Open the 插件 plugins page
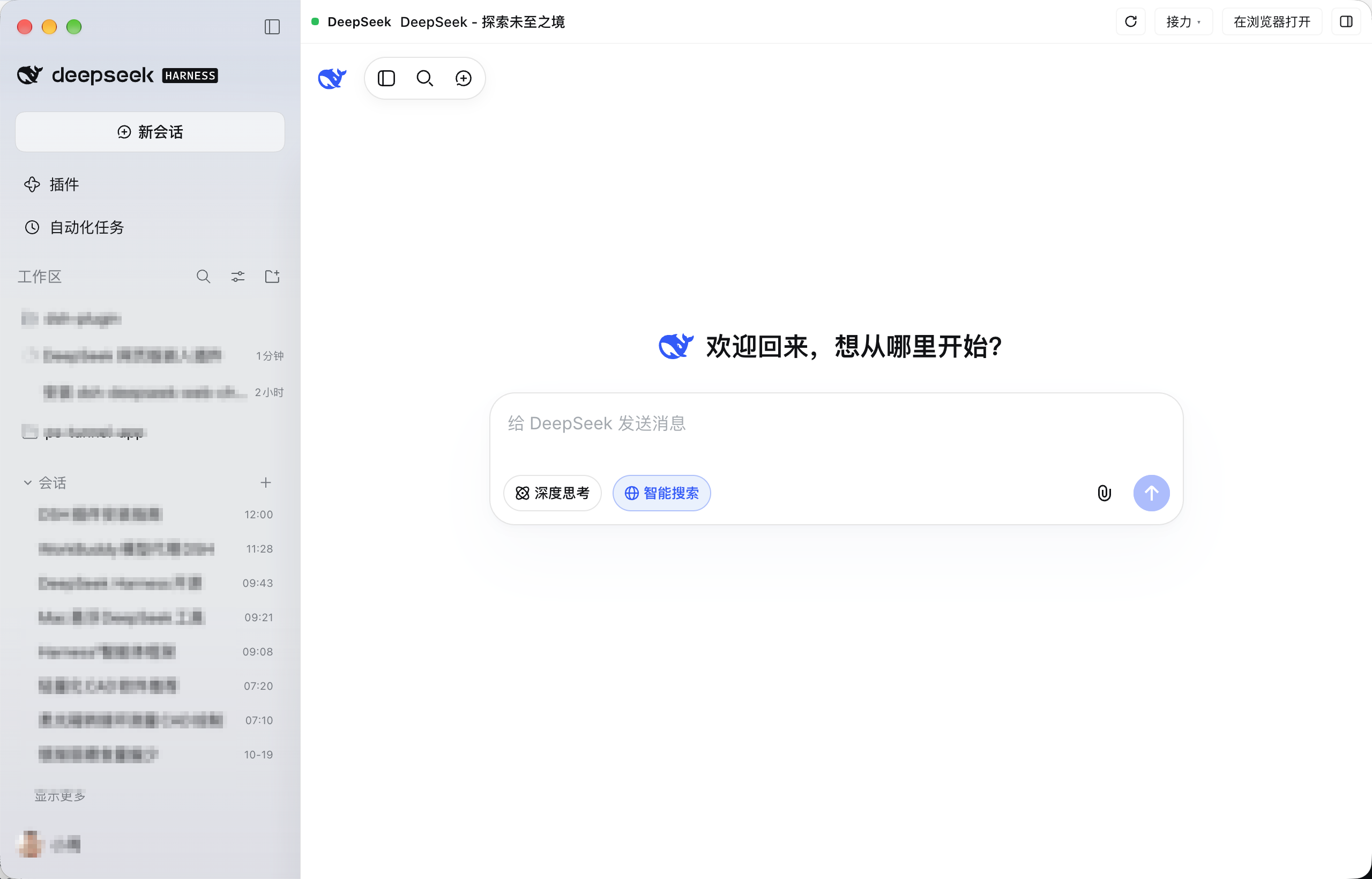1372x879 pixels. [51, 184]
